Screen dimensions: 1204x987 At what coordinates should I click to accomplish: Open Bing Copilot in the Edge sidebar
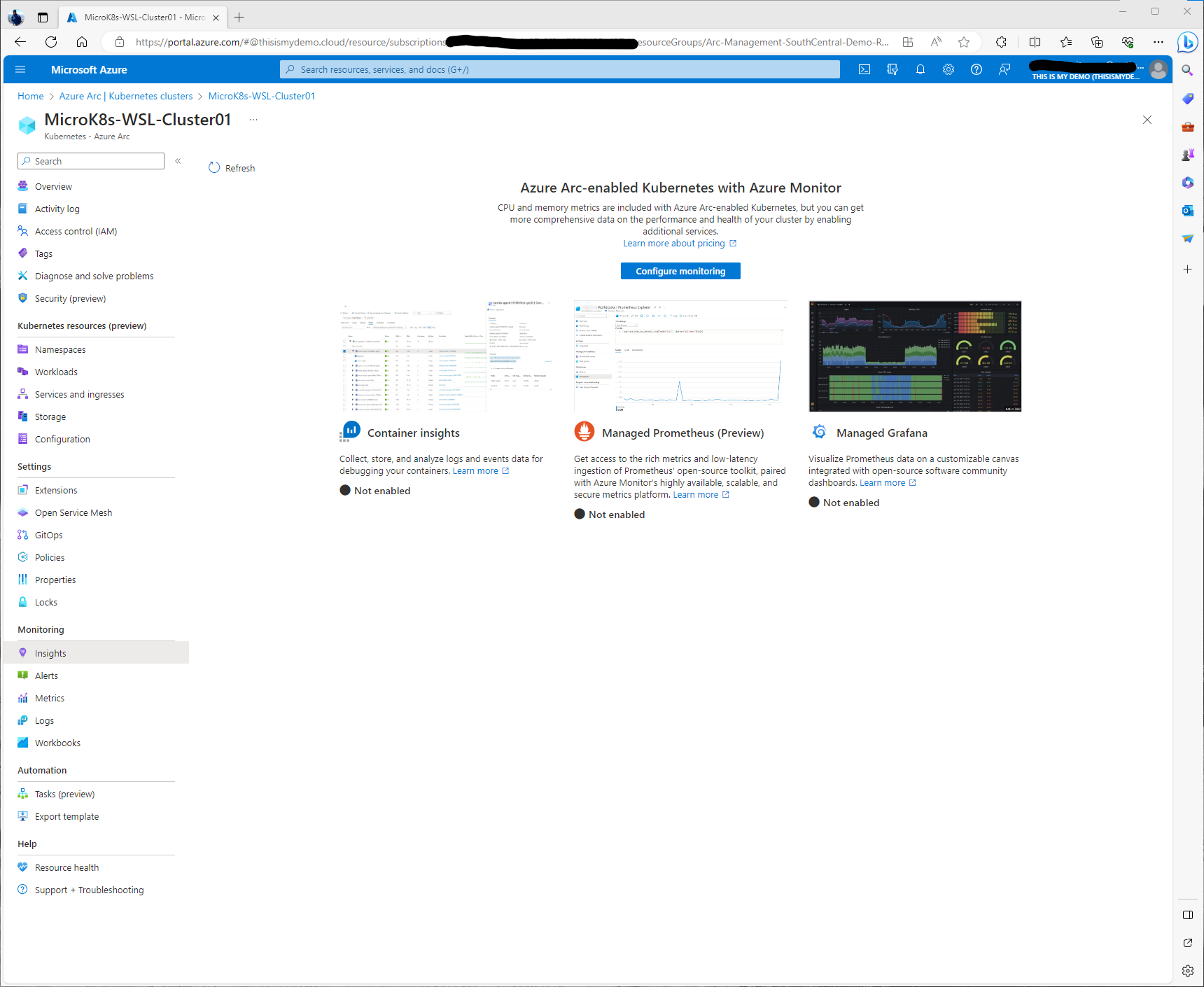(x=1187, y=43)
